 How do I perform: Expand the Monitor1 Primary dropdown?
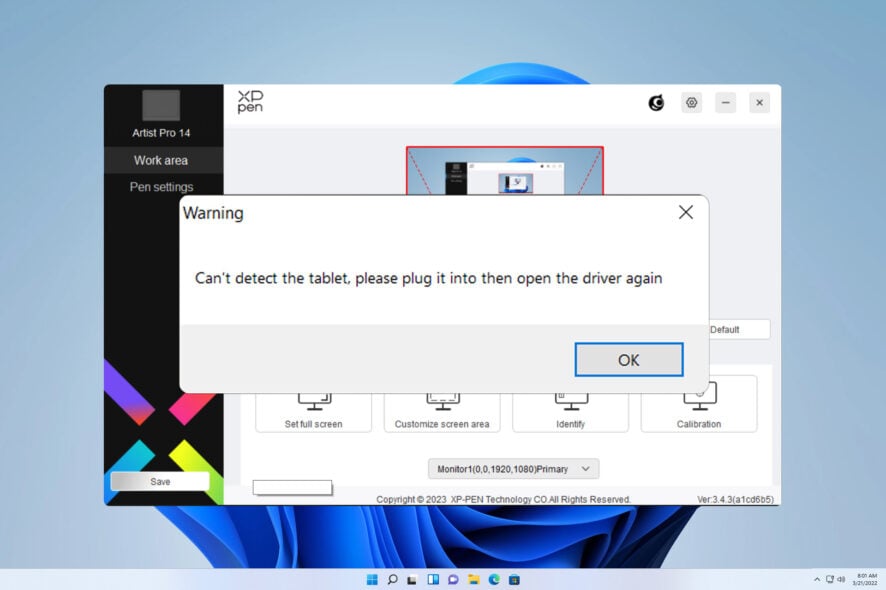[x=513, y=469]
